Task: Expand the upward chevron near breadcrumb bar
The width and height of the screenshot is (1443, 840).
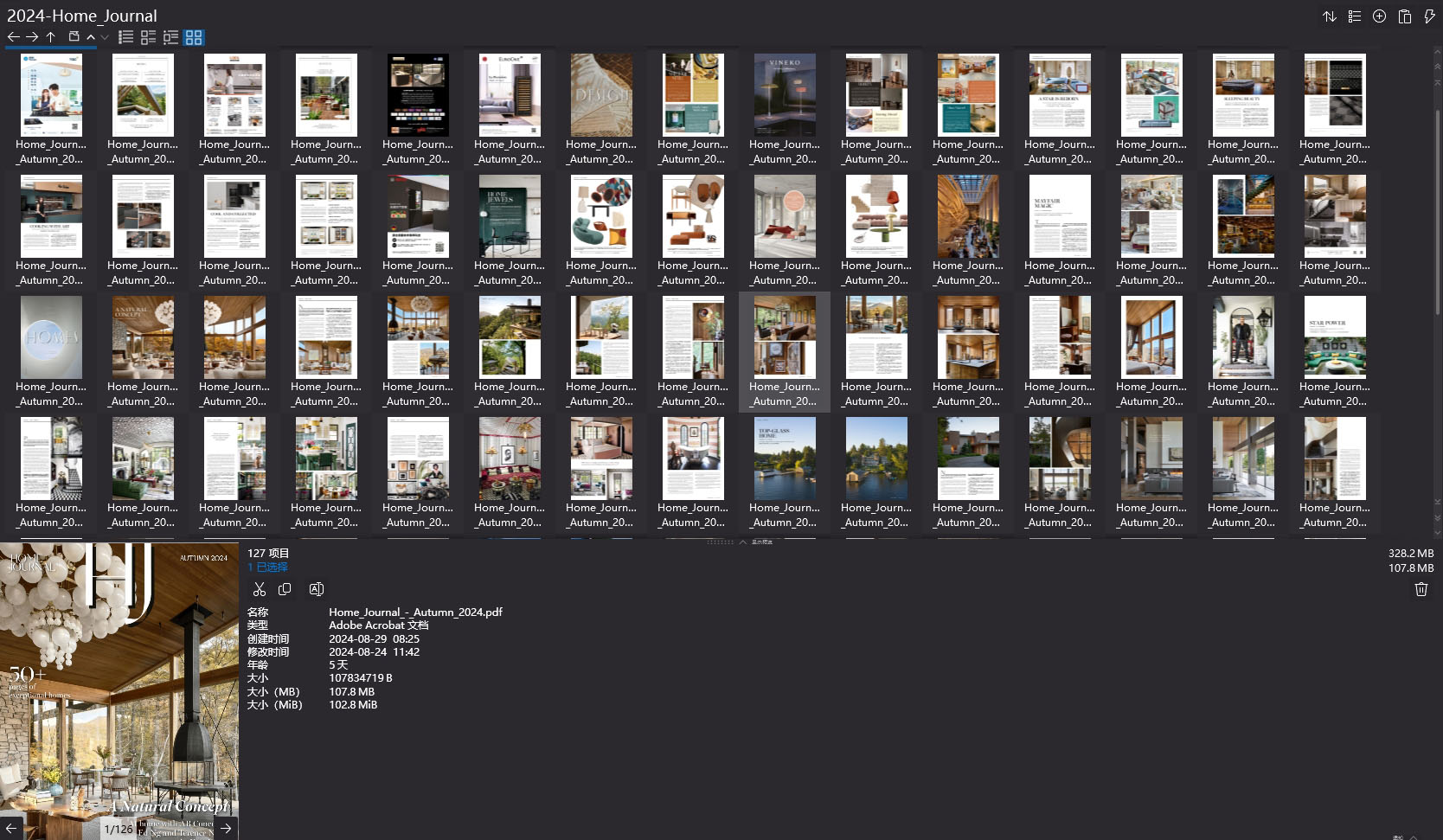Action: (91, 36)
